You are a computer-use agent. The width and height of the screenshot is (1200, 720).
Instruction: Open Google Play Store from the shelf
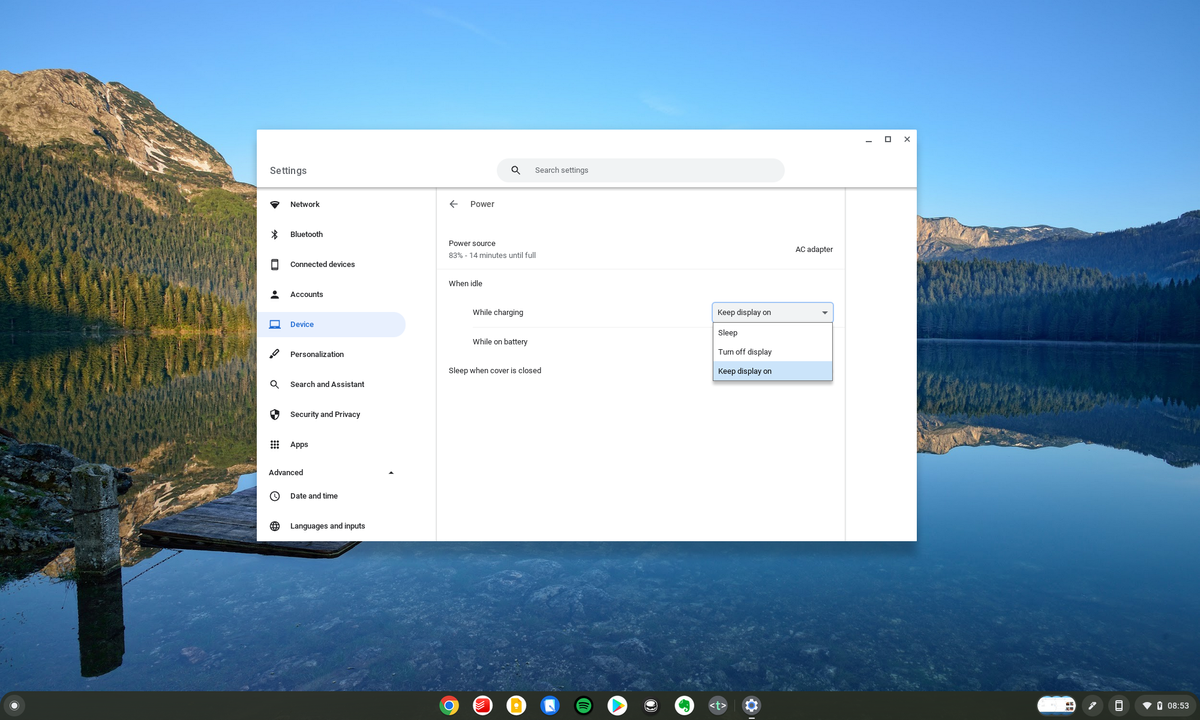[x=617, y=705]
